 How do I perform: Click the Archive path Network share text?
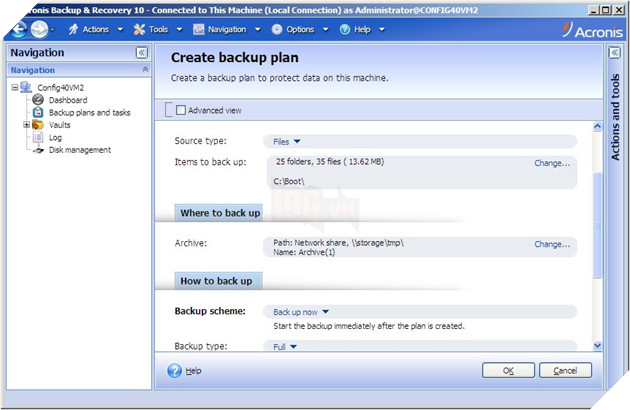pyautogui.click(x=338, y=242)
